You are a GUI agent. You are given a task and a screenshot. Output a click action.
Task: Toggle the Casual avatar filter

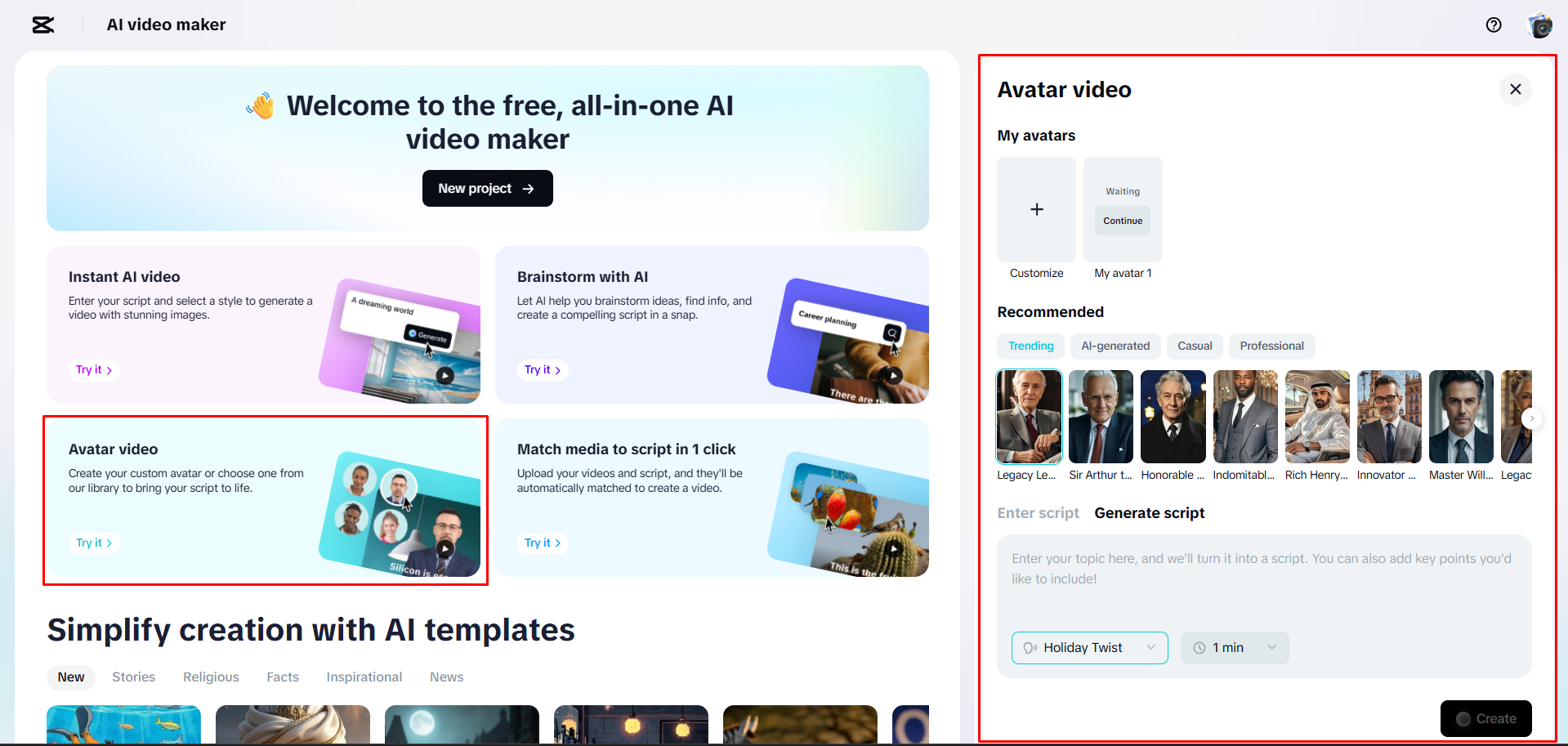pyautogui.click(x=1194, y=346)
